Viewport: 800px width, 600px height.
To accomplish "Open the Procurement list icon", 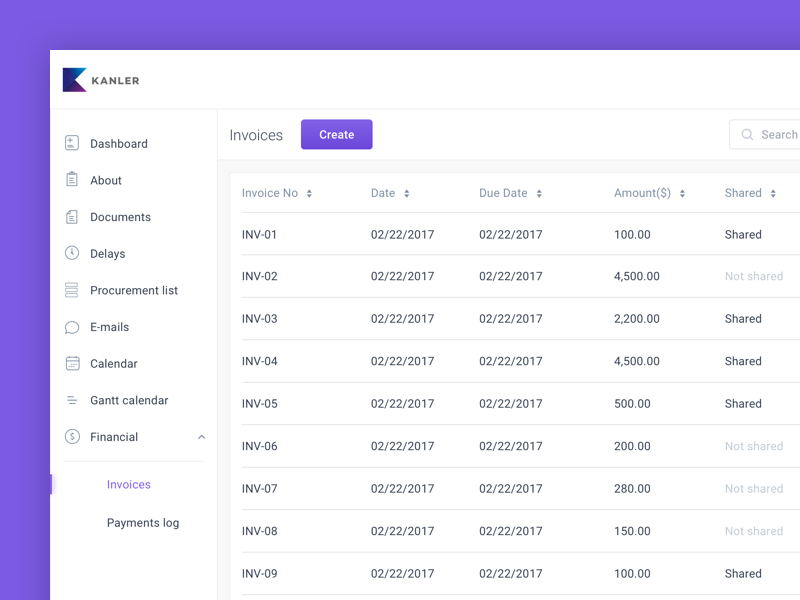I will 71,290.
